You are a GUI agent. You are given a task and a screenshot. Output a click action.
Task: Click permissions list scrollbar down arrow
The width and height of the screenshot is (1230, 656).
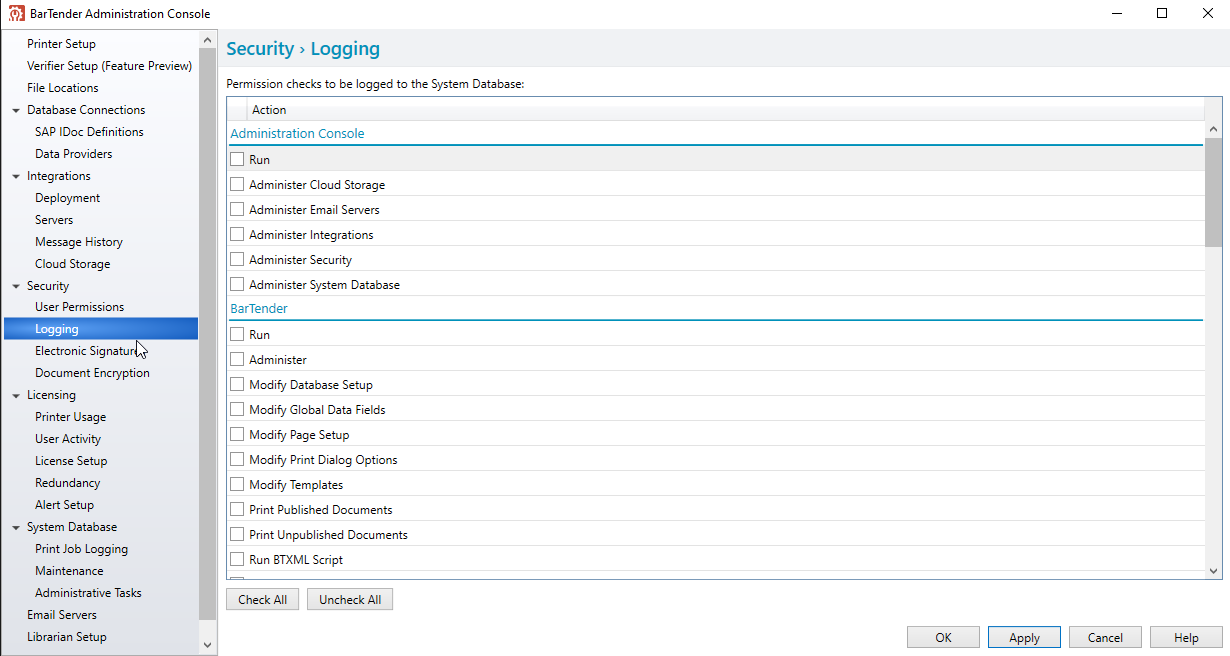point(1213,571)
